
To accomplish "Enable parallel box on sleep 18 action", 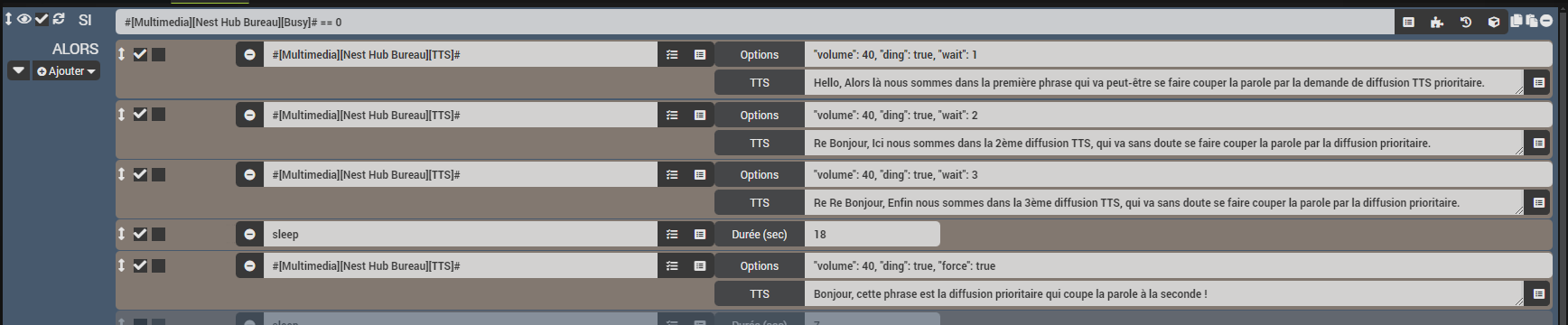I will (x=158, y=234).
